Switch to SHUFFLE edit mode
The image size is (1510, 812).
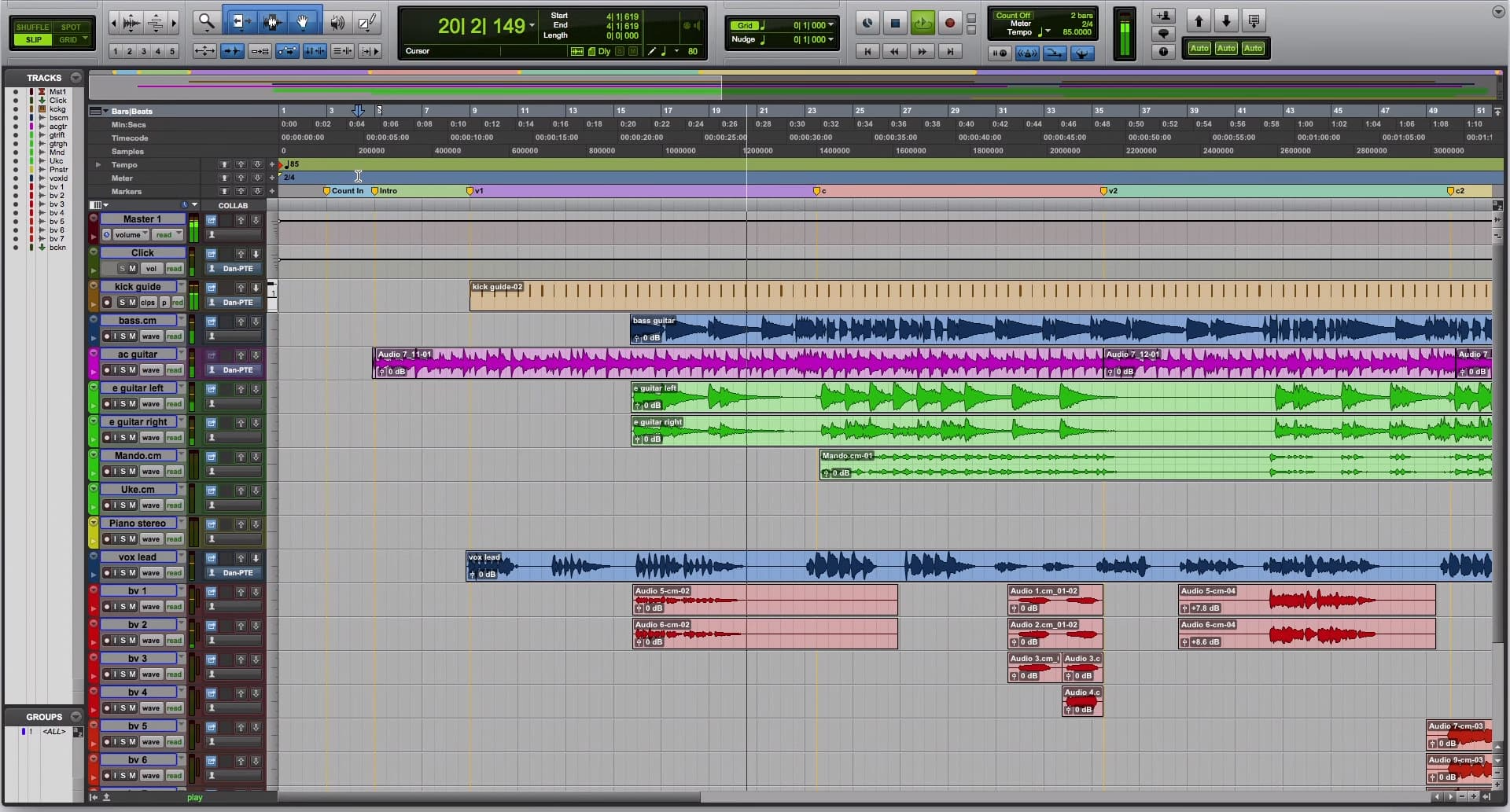click(32, 27)
